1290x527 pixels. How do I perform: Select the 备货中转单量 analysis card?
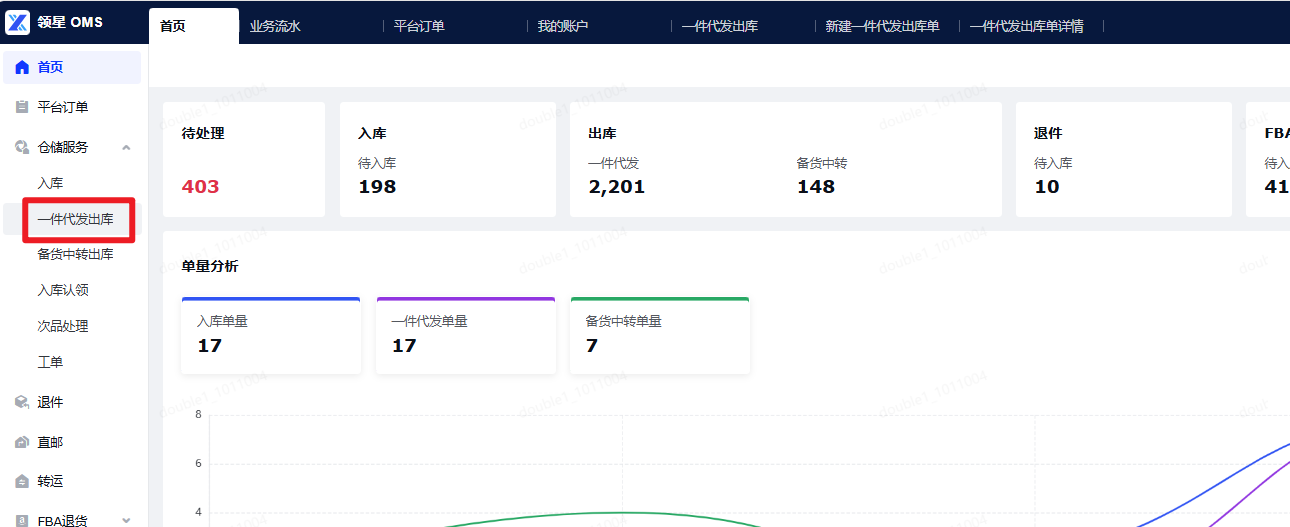(x=660, y=336)
